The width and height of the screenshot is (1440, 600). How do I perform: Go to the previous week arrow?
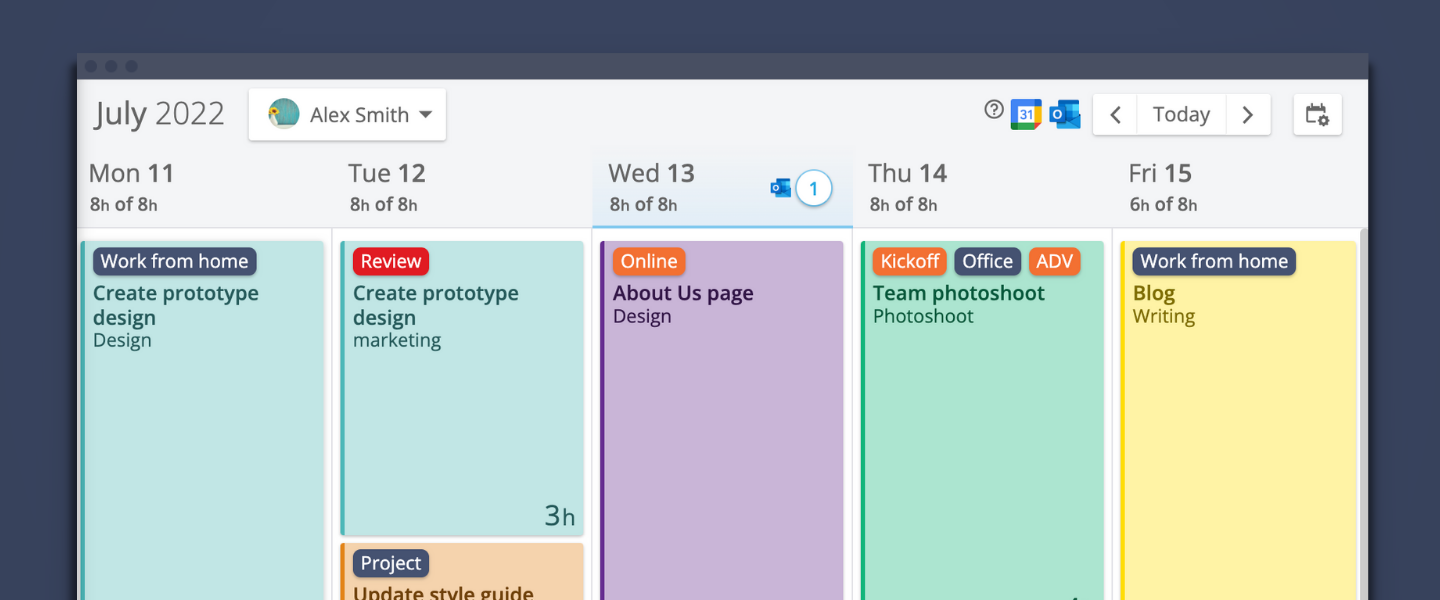(1116, 115)
